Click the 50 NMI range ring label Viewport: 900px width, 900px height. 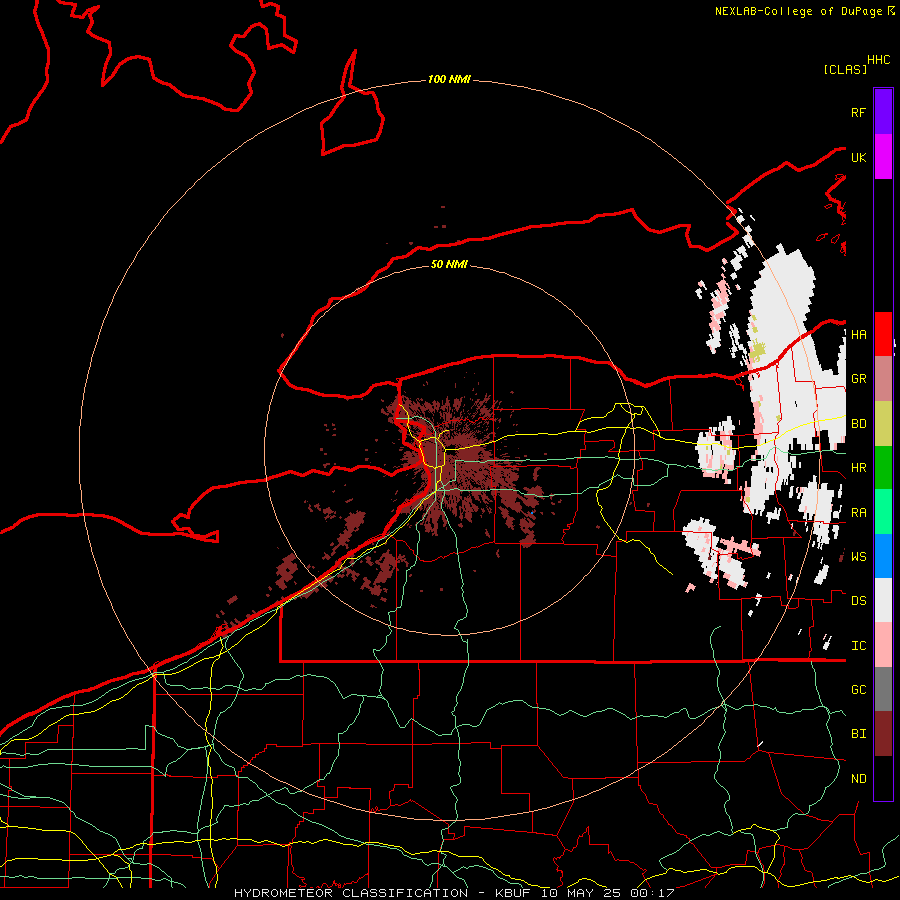point(449,264)
